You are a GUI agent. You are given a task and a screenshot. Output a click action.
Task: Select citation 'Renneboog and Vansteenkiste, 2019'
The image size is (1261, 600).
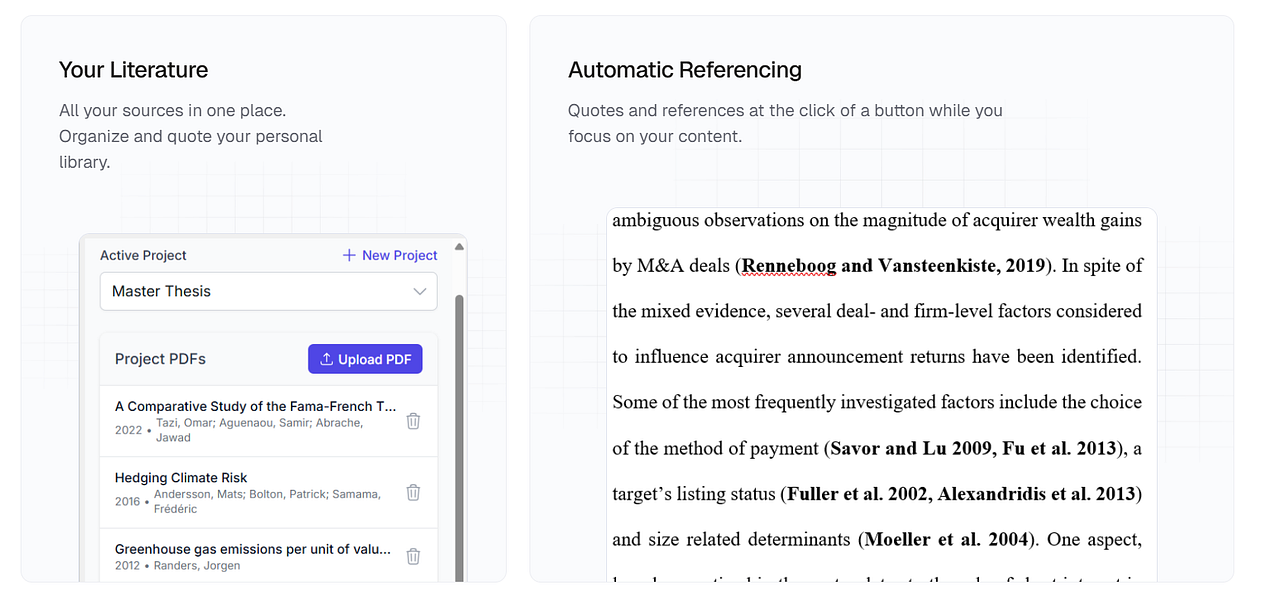(894, 266)
